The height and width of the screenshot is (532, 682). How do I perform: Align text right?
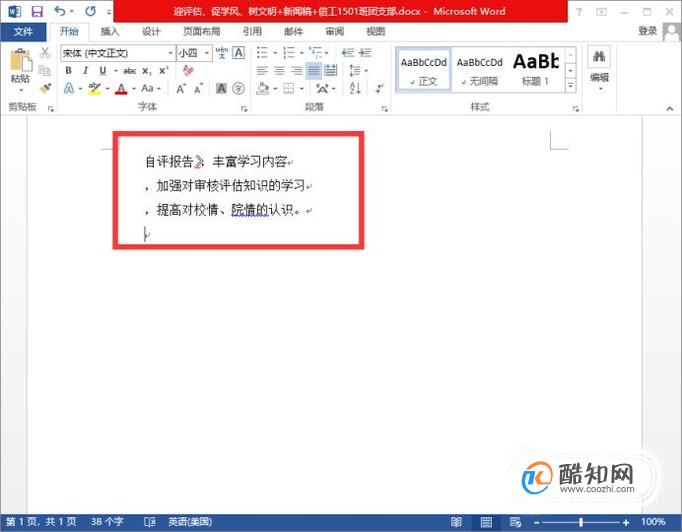click(297, 70)
